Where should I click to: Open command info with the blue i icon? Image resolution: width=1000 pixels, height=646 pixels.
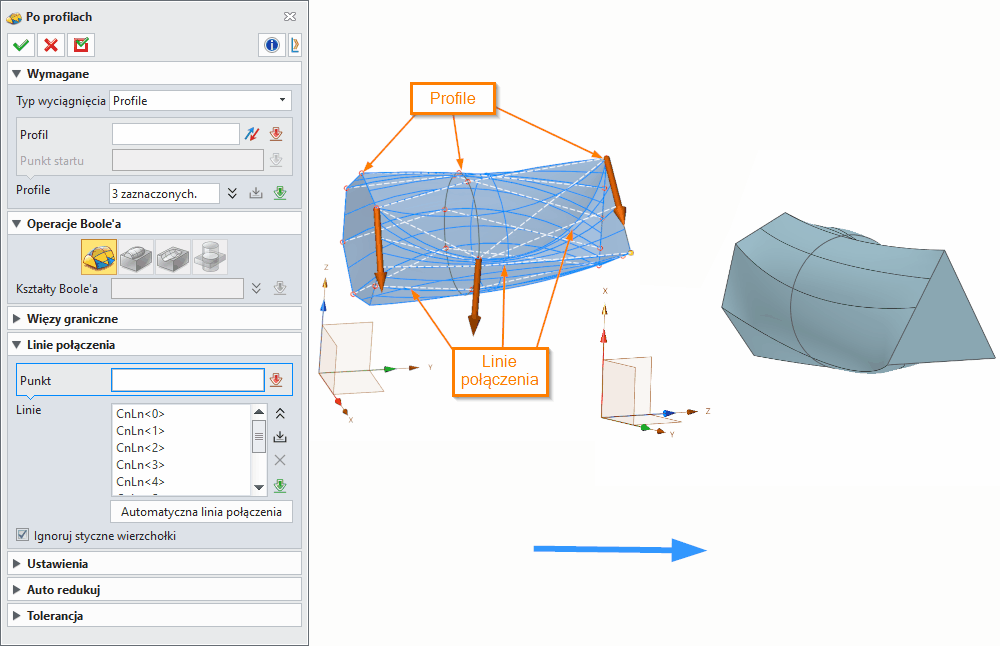(x=271, y=45)
